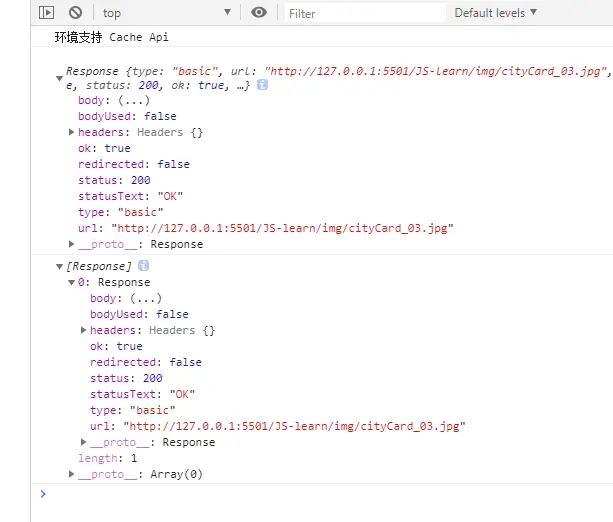This screenshot has height=522, width=613.
Task: Click 'ok: true' in array entry 0
Action: tap(116, 346)
